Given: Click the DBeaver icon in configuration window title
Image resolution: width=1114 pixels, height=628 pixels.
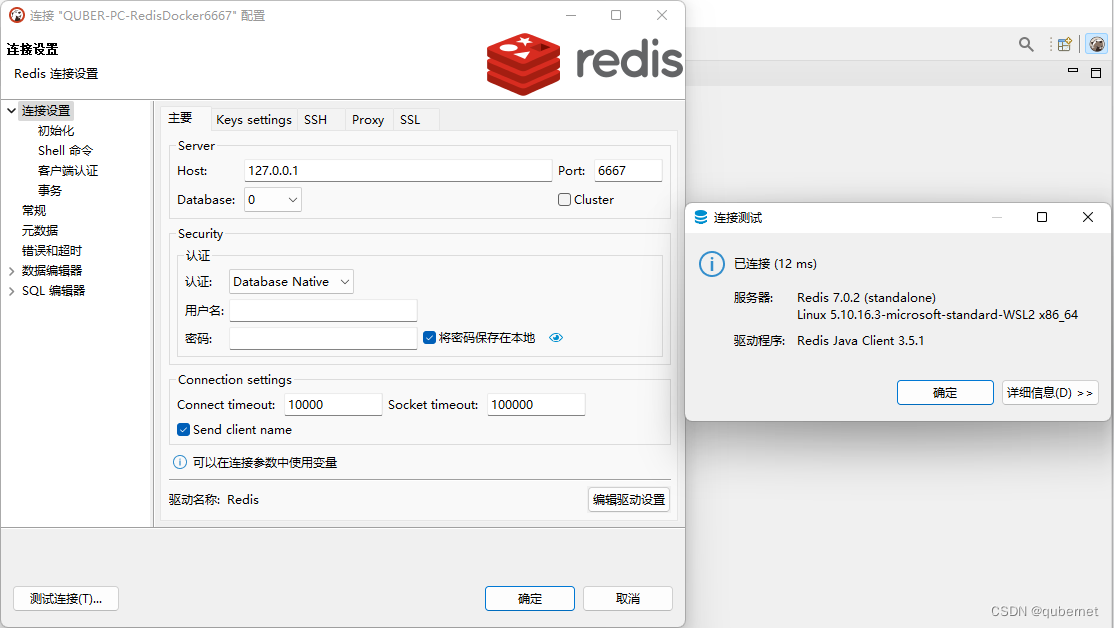Looking at the screenshot, I should point(16,15).
